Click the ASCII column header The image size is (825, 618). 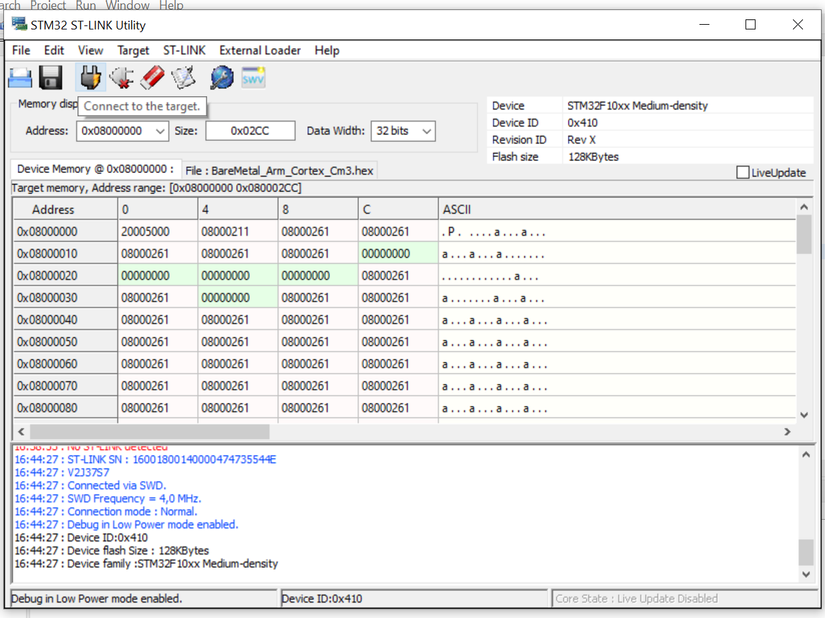(617, 209)
